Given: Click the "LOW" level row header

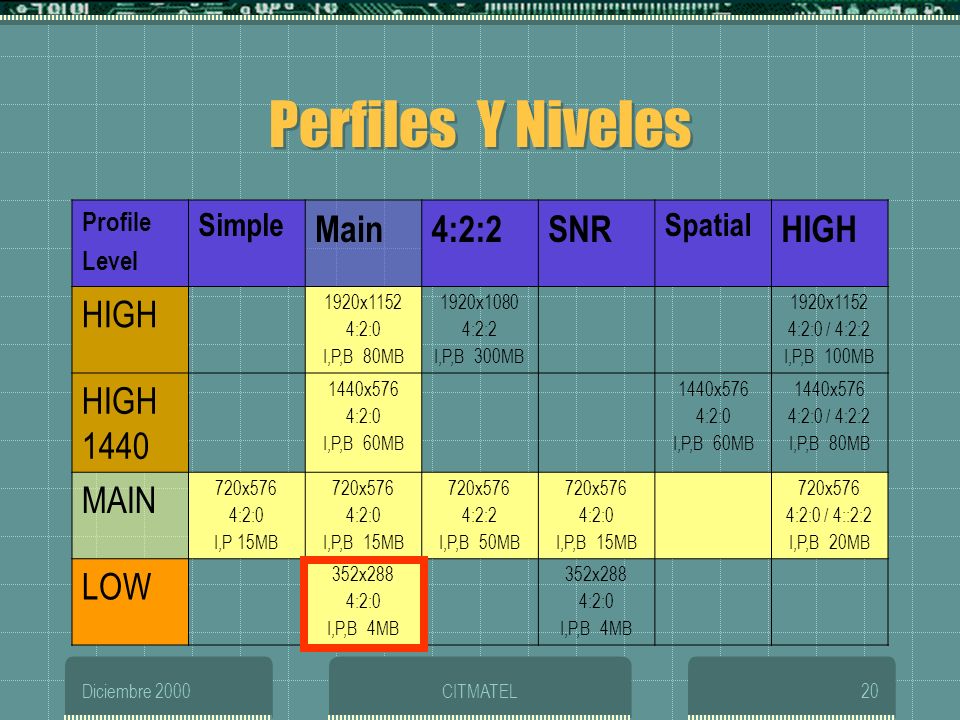Looking at the screenshot, I should pyautogui.click(x=130, y=602).
